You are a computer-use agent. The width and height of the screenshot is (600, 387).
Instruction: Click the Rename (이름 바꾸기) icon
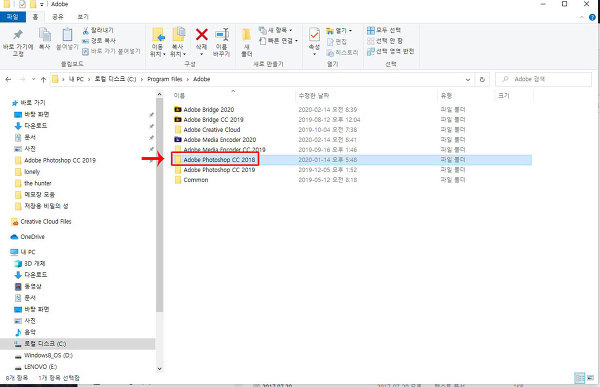point(222,35)
